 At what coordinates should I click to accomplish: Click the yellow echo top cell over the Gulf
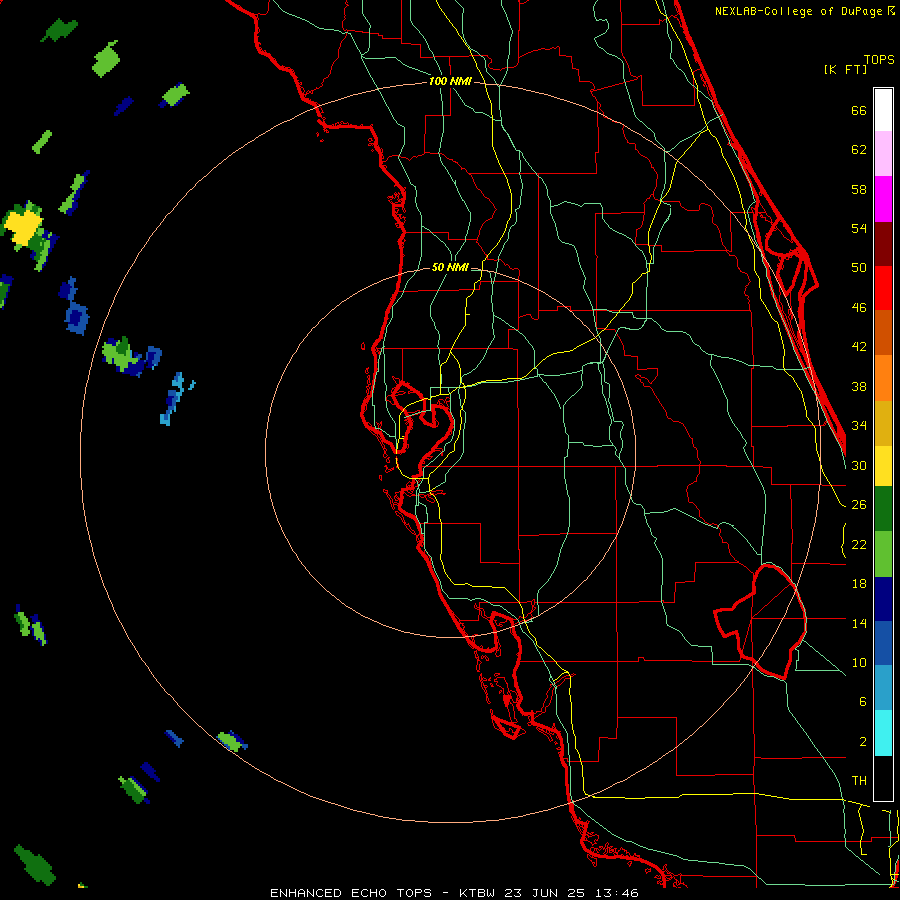tap(23, 227)
